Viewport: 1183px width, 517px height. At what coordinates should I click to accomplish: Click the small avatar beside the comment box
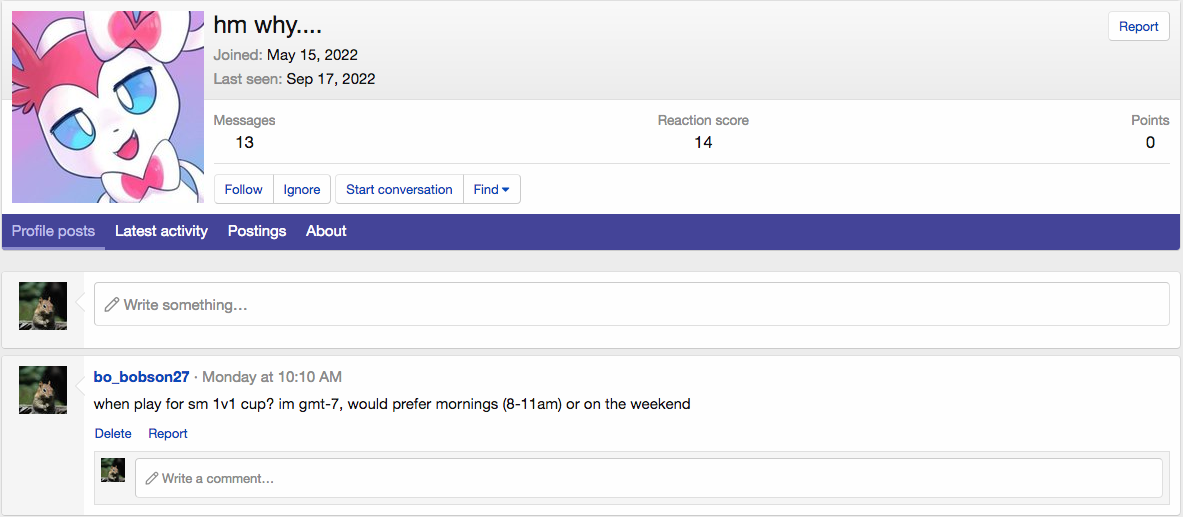(x=113, y=470)
